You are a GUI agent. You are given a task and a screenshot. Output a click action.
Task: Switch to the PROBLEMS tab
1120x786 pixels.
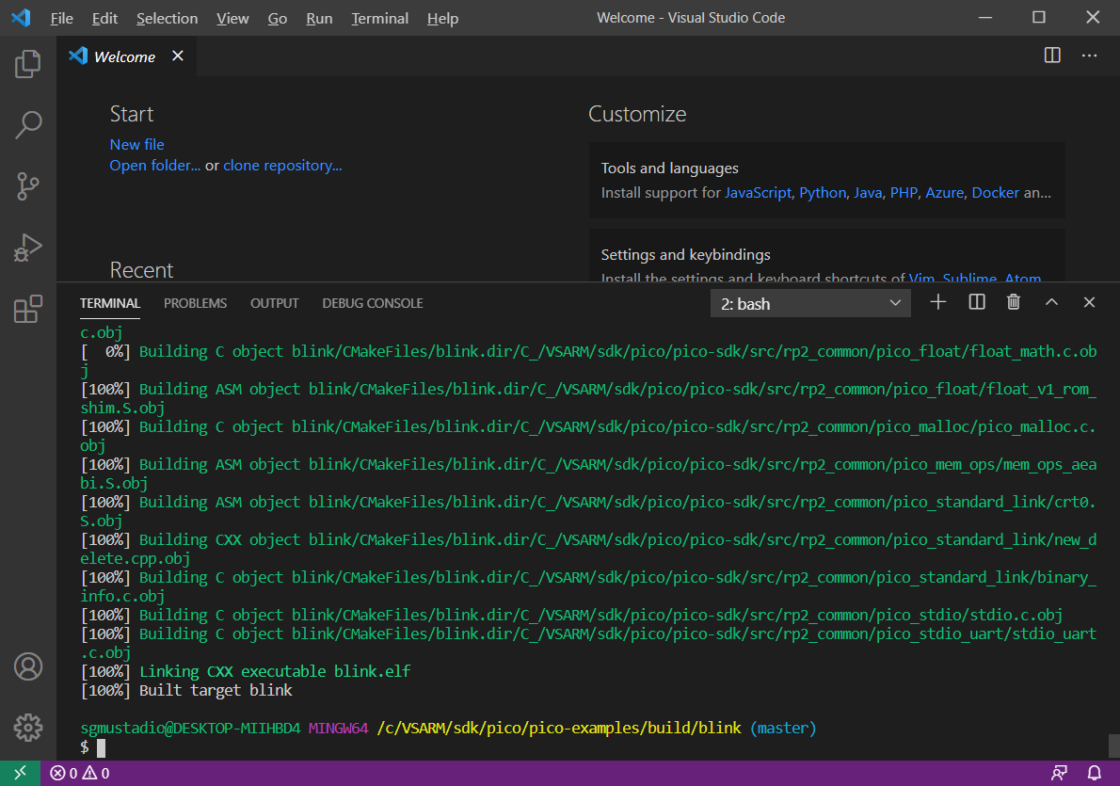point(195,303)
